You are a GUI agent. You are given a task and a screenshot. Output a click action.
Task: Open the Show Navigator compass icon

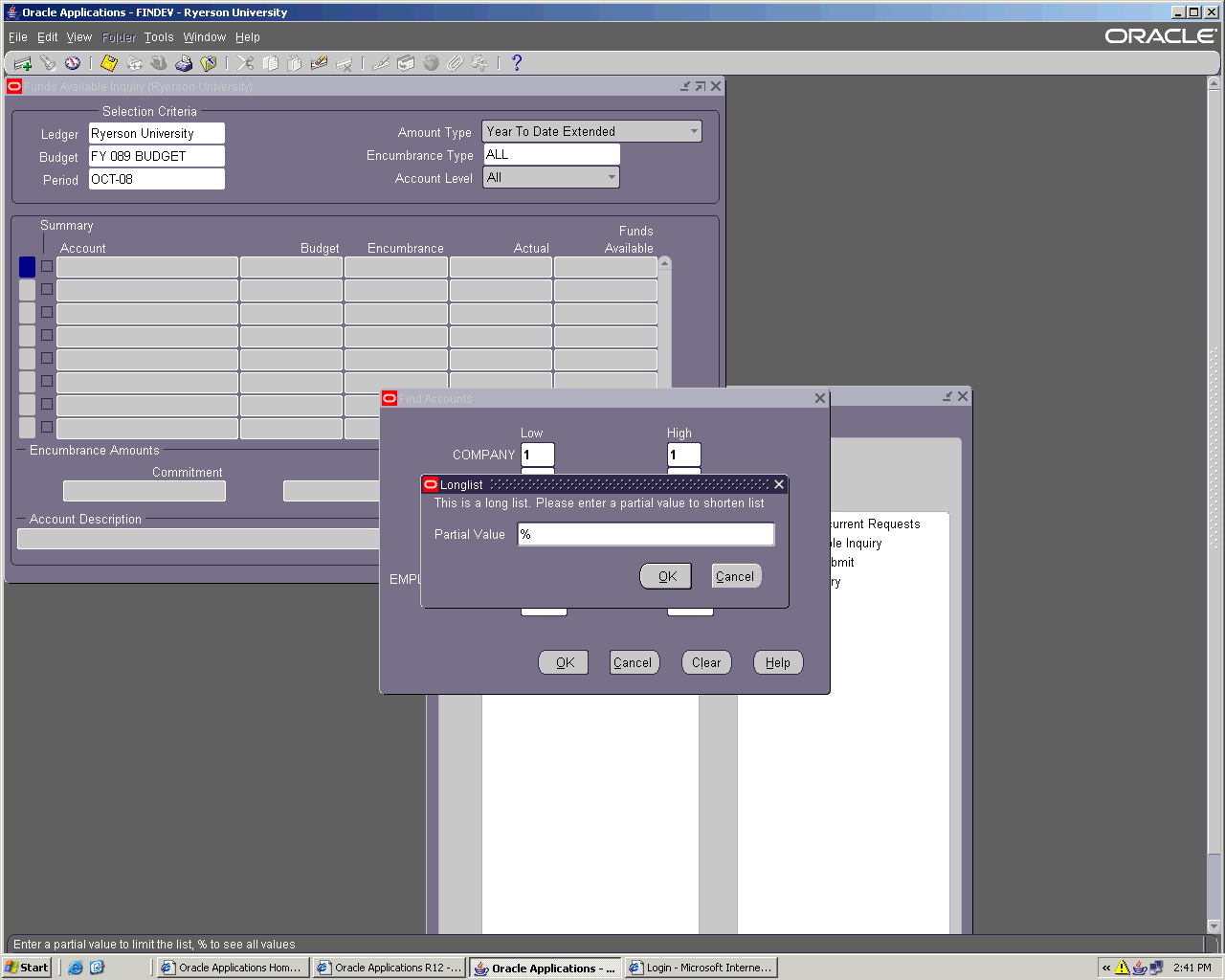click(73, 63)
